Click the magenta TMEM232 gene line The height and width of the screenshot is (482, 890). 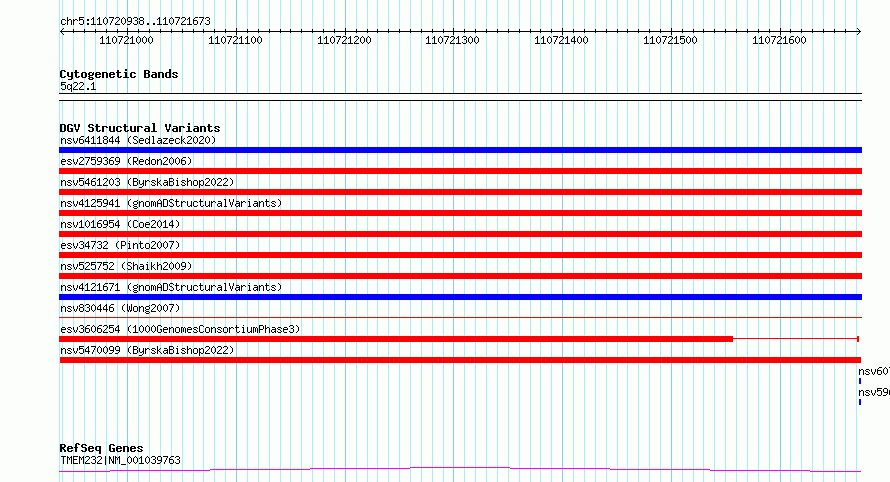point(460,469)
